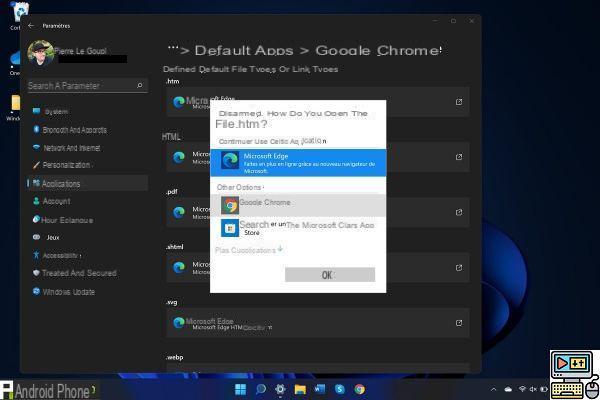The height and width of the screenshot is (400, 600).
Task: Select Applications in the sidebar
Action: (x=88, y=183)
